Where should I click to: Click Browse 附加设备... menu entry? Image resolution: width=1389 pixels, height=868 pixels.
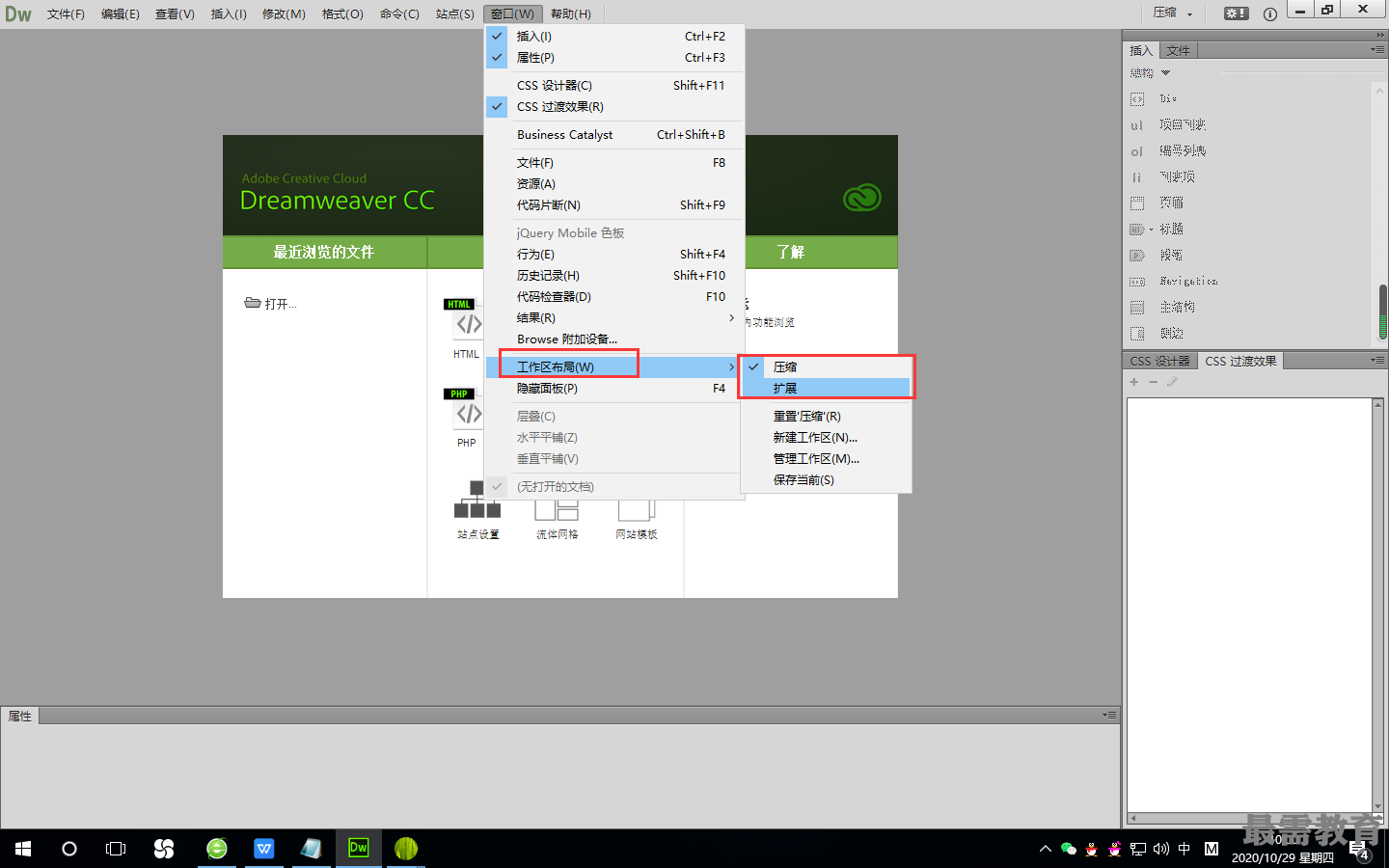(x=614, y=339)
